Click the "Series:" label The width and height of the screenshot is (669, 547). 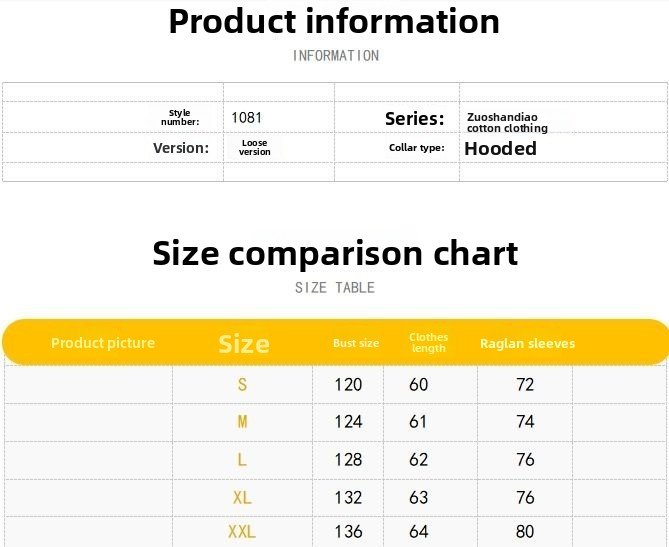(414, 119)
